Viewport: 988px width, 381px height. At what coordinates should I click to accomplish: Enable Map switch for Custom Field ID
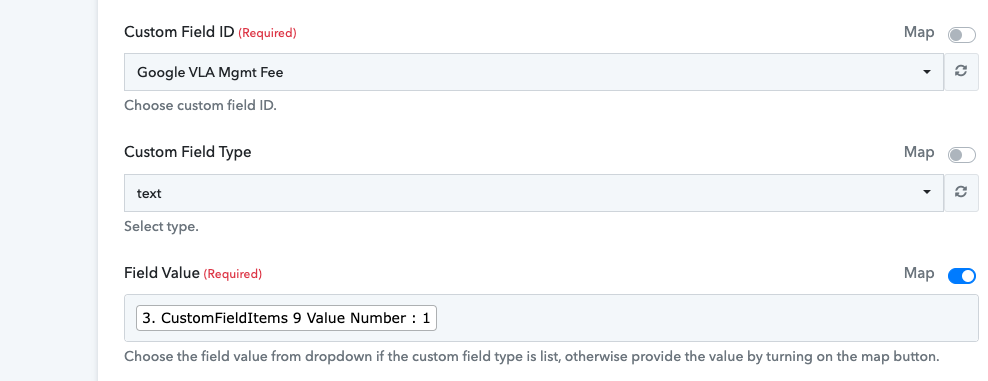pos(962,35)
